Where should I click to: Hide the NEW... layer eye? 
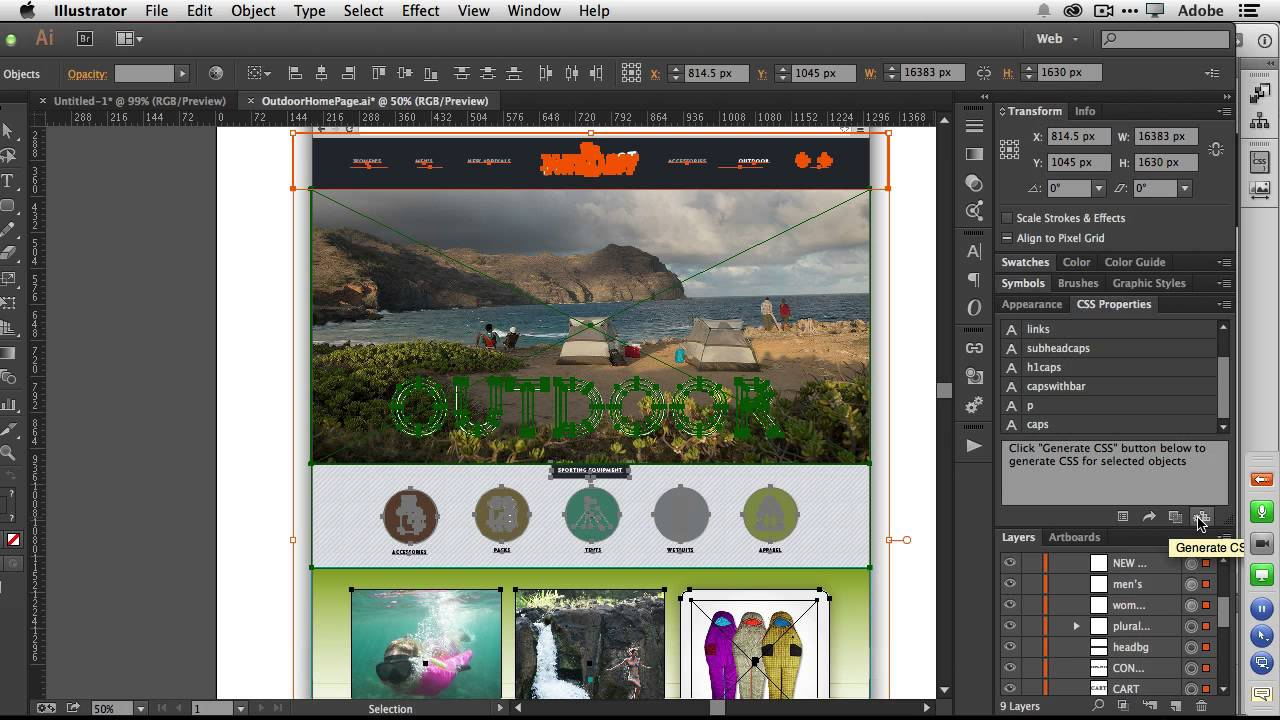pyautogui.click(x=1010, y=563)
